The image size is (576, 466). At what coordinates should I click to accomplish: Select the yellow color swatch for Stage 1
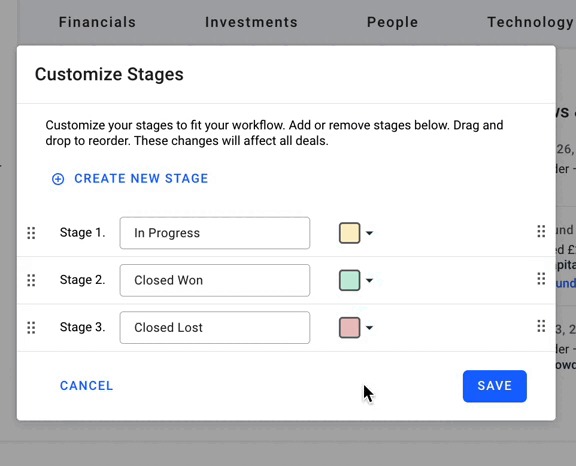tap(349, 233)
